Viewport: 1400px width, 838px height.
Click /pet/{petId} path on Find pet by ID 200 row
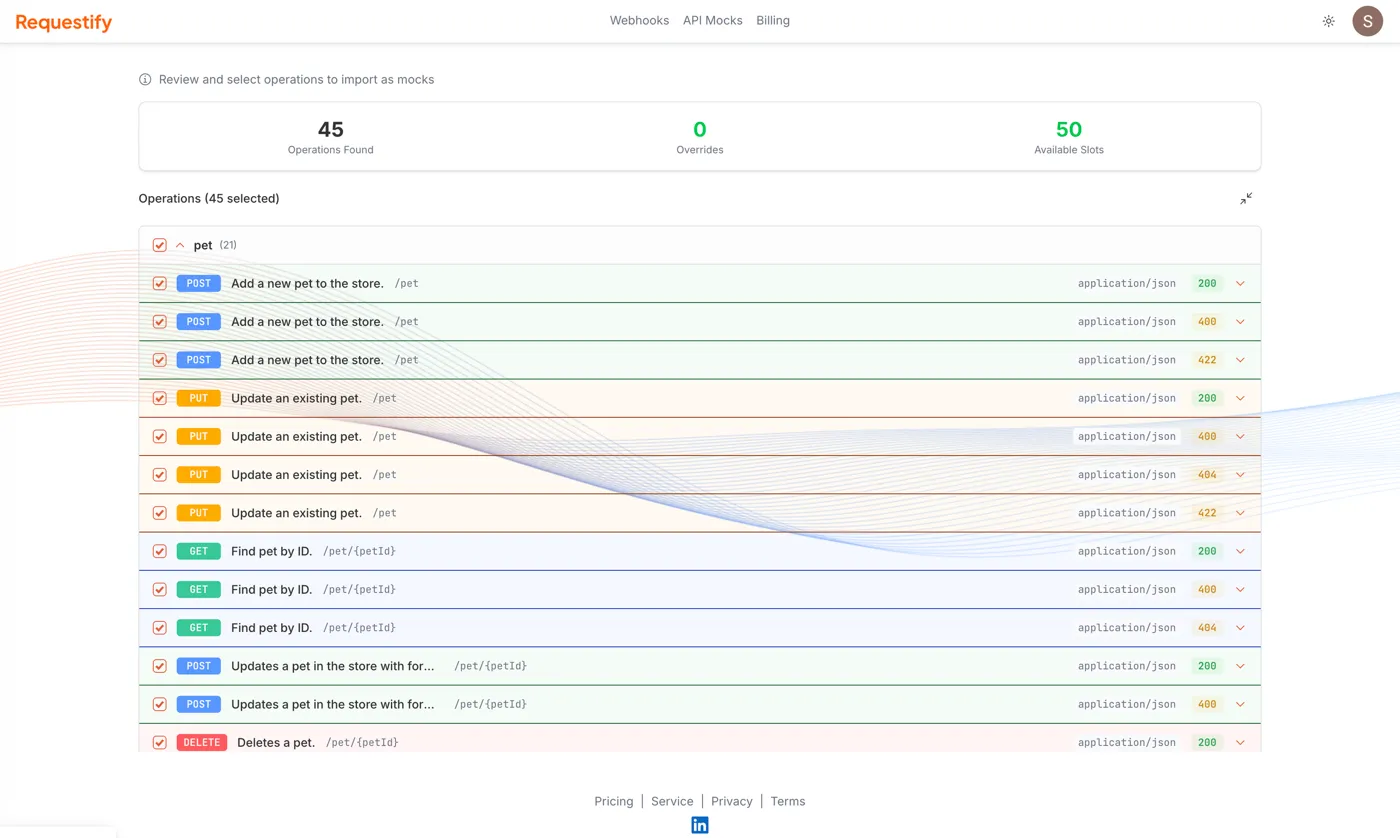pos(360,551)
